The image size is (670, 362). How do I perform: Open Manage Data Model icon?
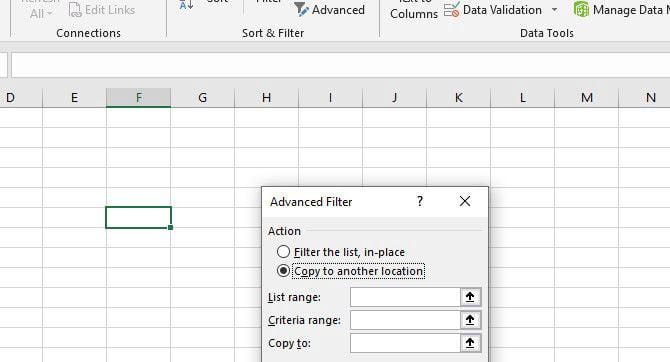coord(581,9)
